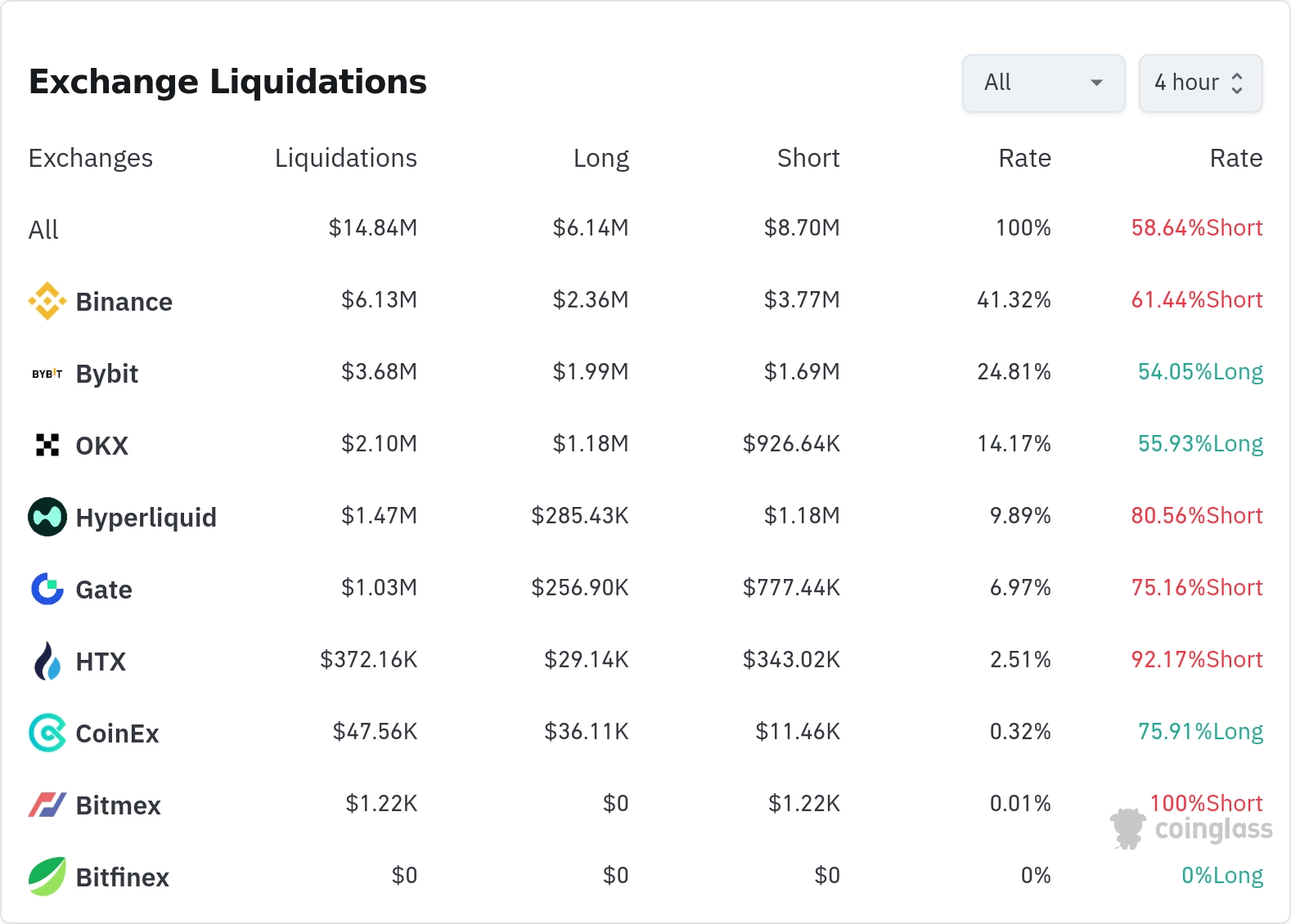The width and height of the screenshot is (1291, 924).
Task: Click the CoinEx logo icon
Action: (x=47, y=733)
